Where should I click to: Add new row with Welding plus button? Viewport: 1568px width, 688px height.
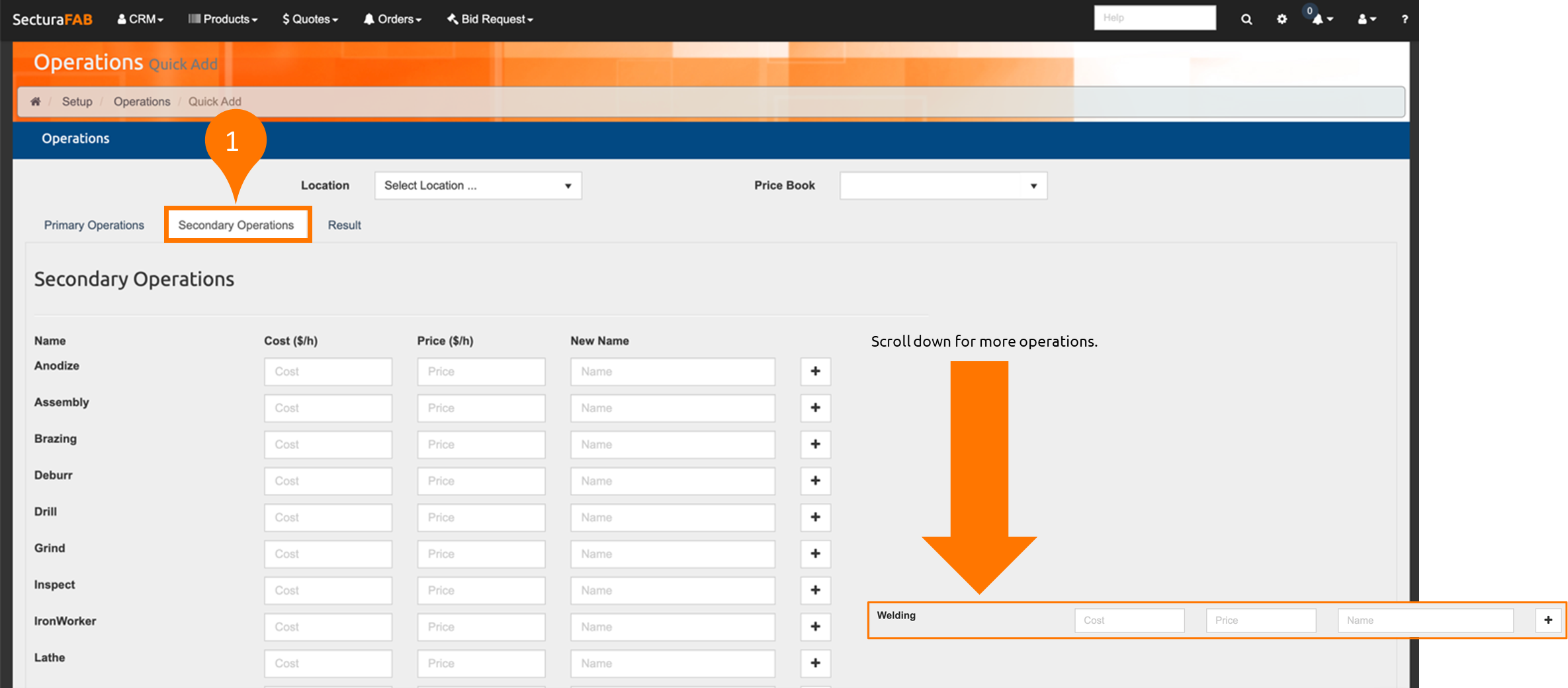(1547, 620)
